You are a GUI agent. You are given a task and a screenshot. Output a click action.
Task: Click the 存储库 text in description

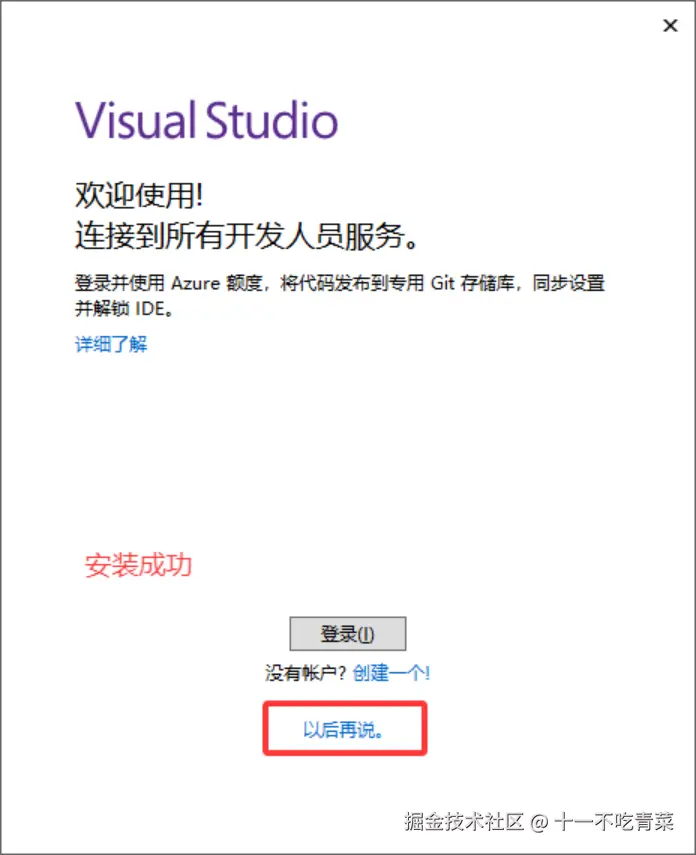pyautogui.click(x=488, y=283)
